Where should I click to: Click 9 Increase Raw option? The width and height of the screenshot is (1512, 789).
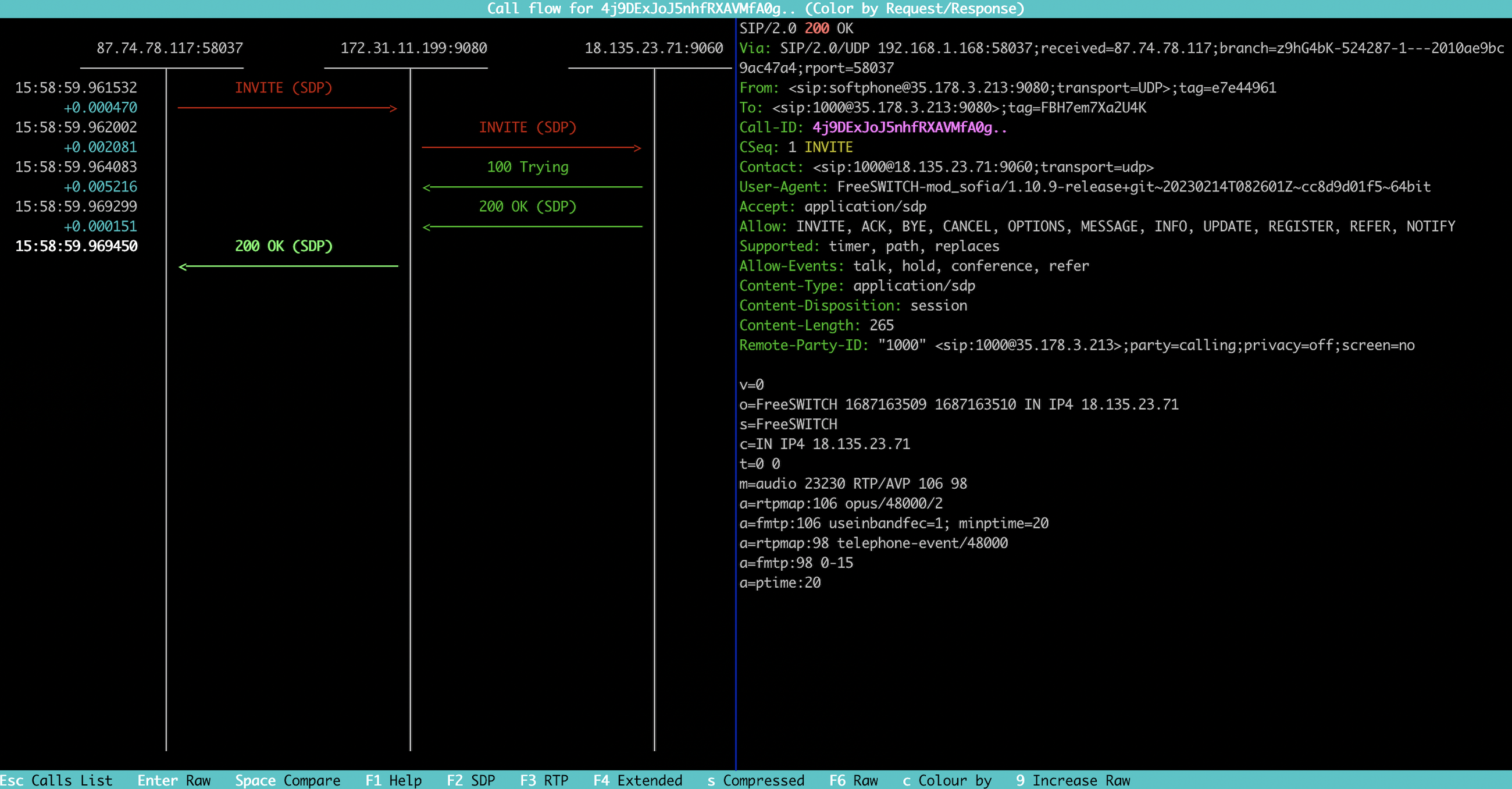1073,780
